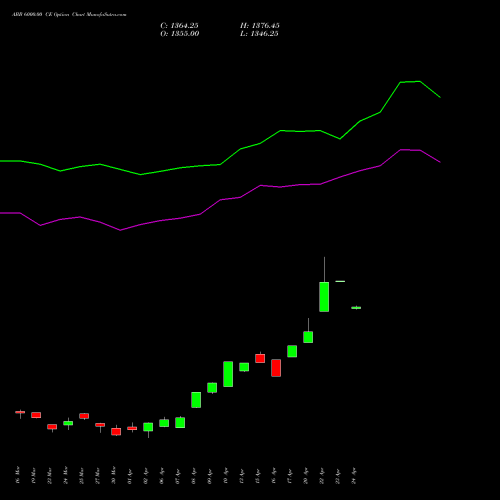Viewport: 500px width, 500px height.
Task: Click the close value C: 1364.25
Action: 179,26
